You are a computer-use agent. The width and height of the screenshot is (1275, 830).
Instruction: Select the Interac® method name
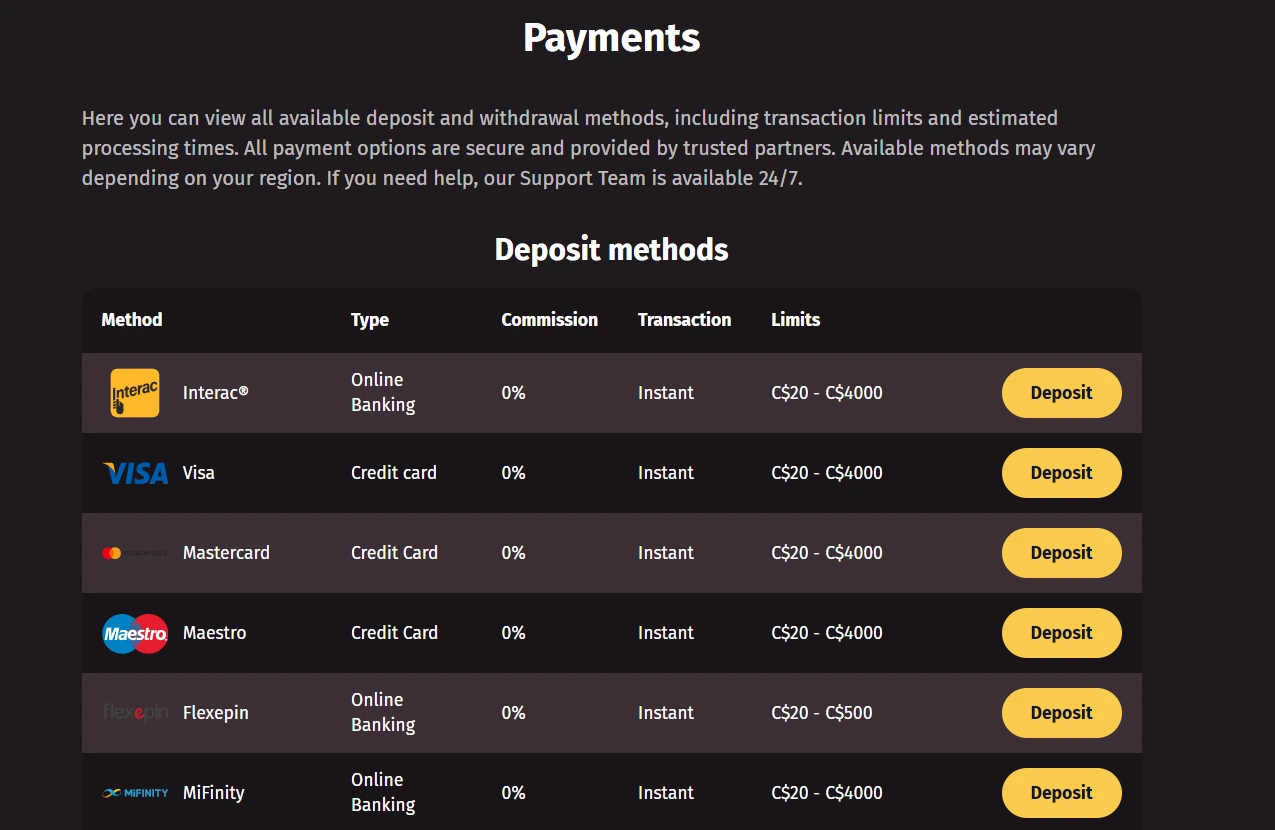coord(215,393)
